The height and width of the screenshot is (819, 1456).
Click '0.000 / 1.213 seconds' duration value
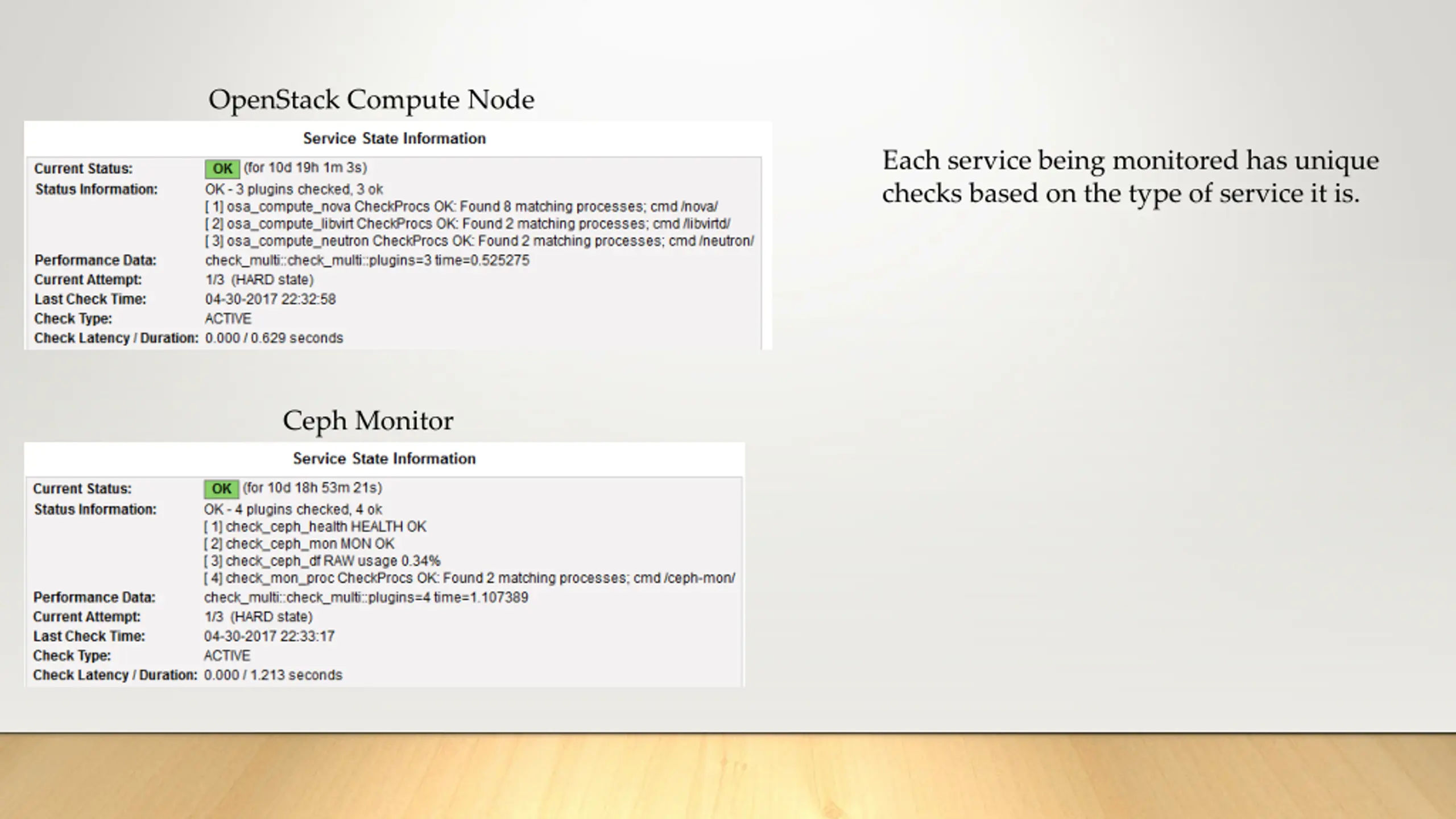(x=273, y=675)
